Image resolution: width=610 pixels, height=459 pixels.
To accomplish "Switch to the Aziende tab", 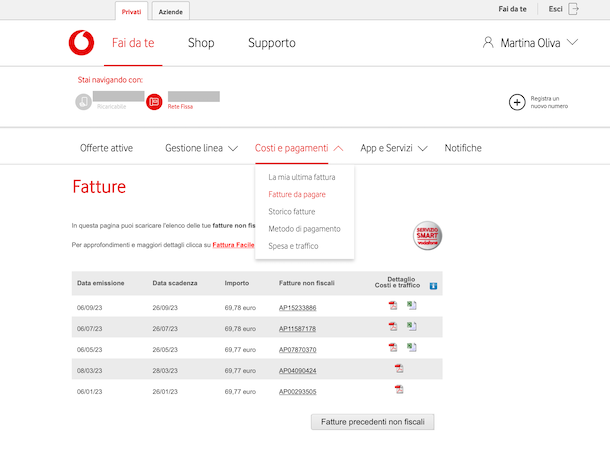I will [x=170, y=11].
